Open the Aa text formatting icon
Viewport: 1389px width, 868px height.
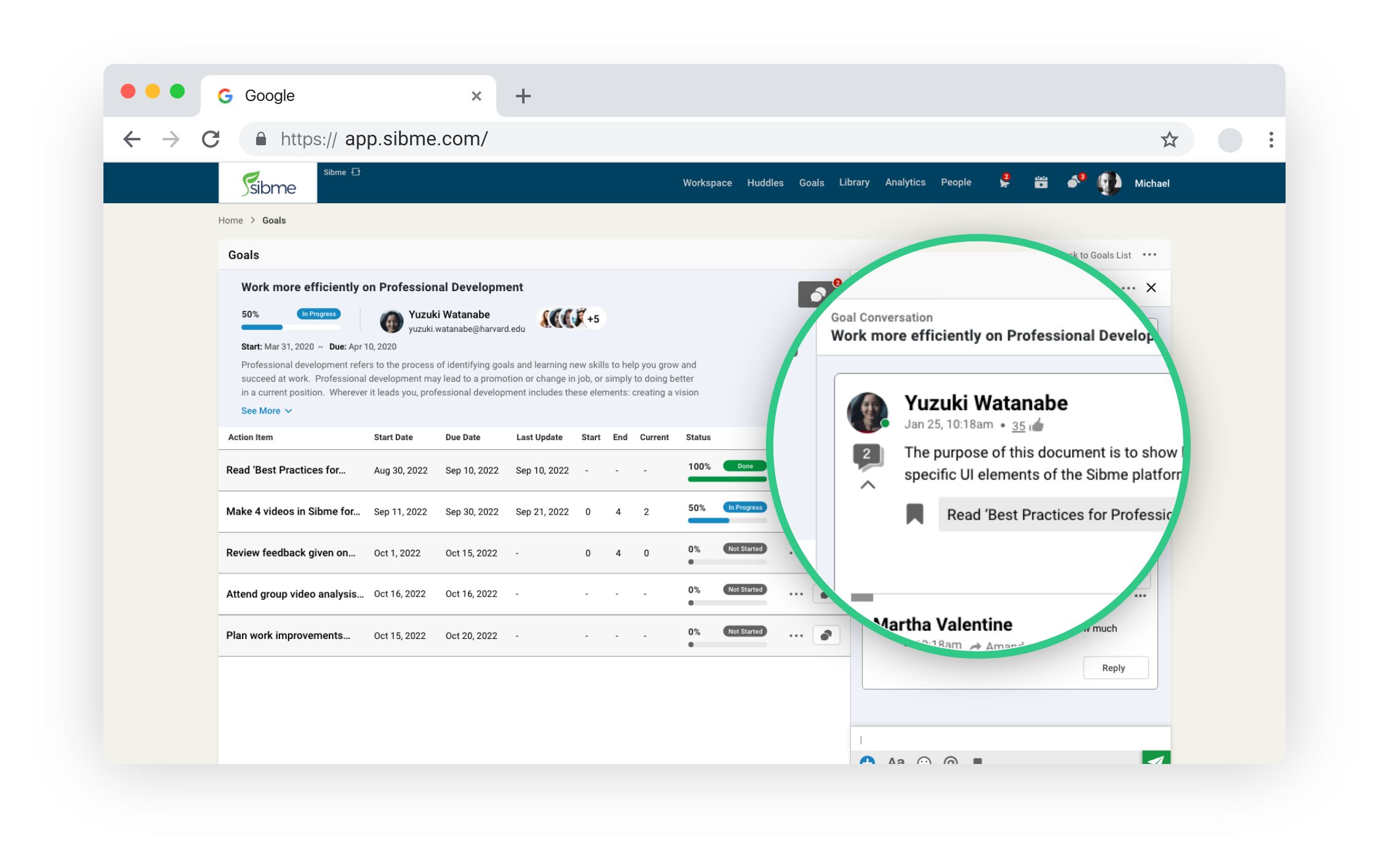(x=896, y=761)
